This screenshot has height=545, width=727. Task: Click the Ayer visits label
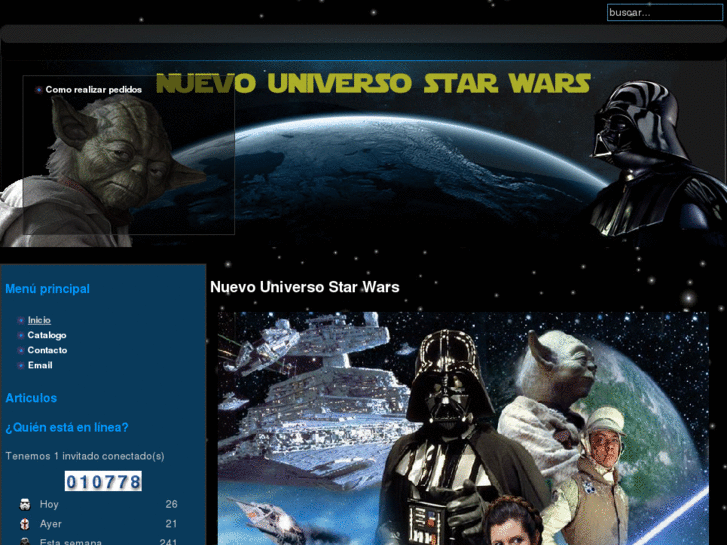coord(51,524)
